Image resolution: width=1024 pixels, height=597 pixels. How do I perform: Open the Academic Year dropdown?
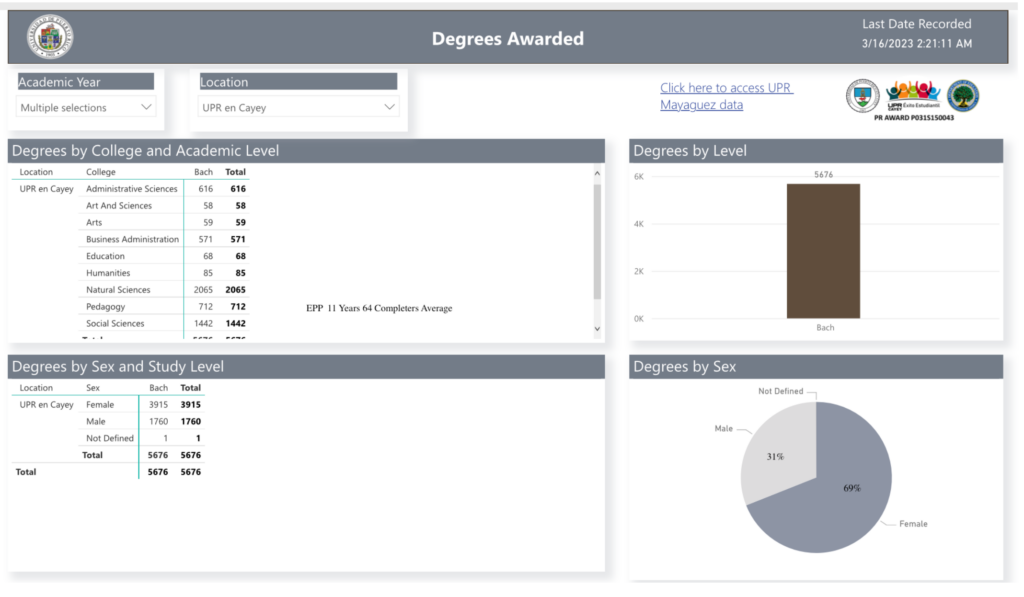tap(85, 107)
